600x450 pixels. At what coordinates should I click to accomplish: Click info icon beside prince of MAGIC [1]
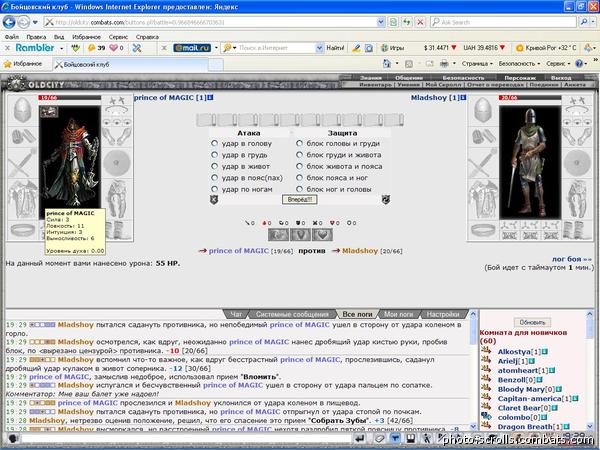coord(210,98)
